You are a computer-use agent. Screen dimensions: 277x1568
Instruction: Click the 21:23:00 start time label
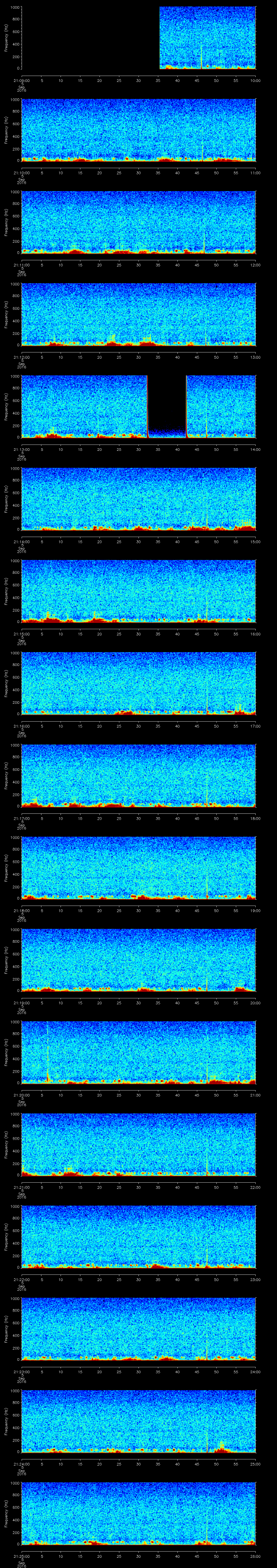(x=21, y=1371)
